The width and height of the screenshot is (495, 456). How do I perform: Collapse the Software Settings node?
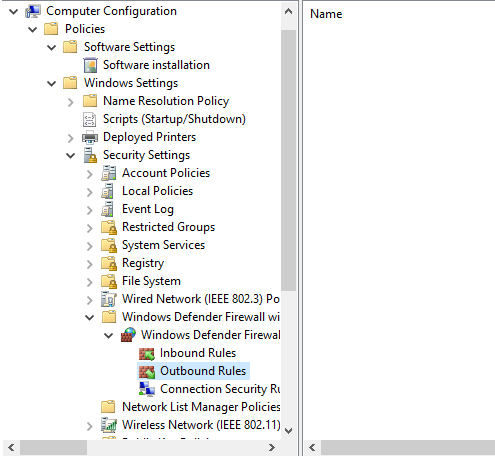tap(52, 48)
